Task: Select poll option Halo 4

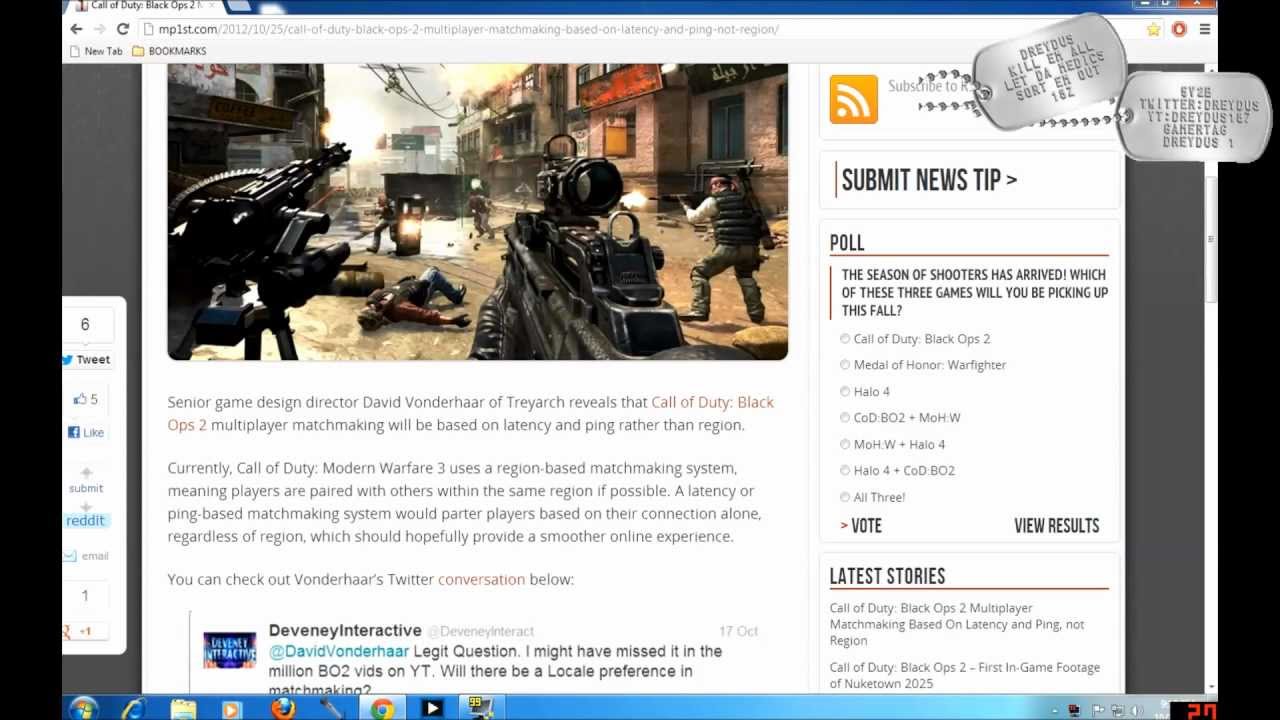Action: pos(845,392)
